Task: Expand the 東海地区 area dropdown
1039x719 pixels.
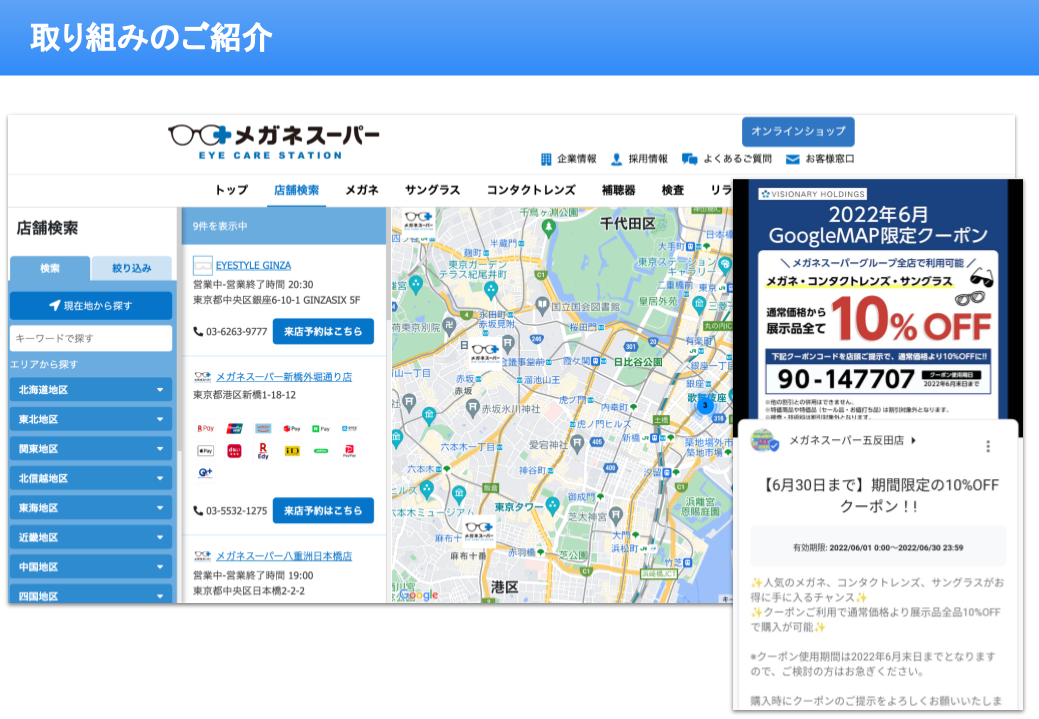Action: 91,508
